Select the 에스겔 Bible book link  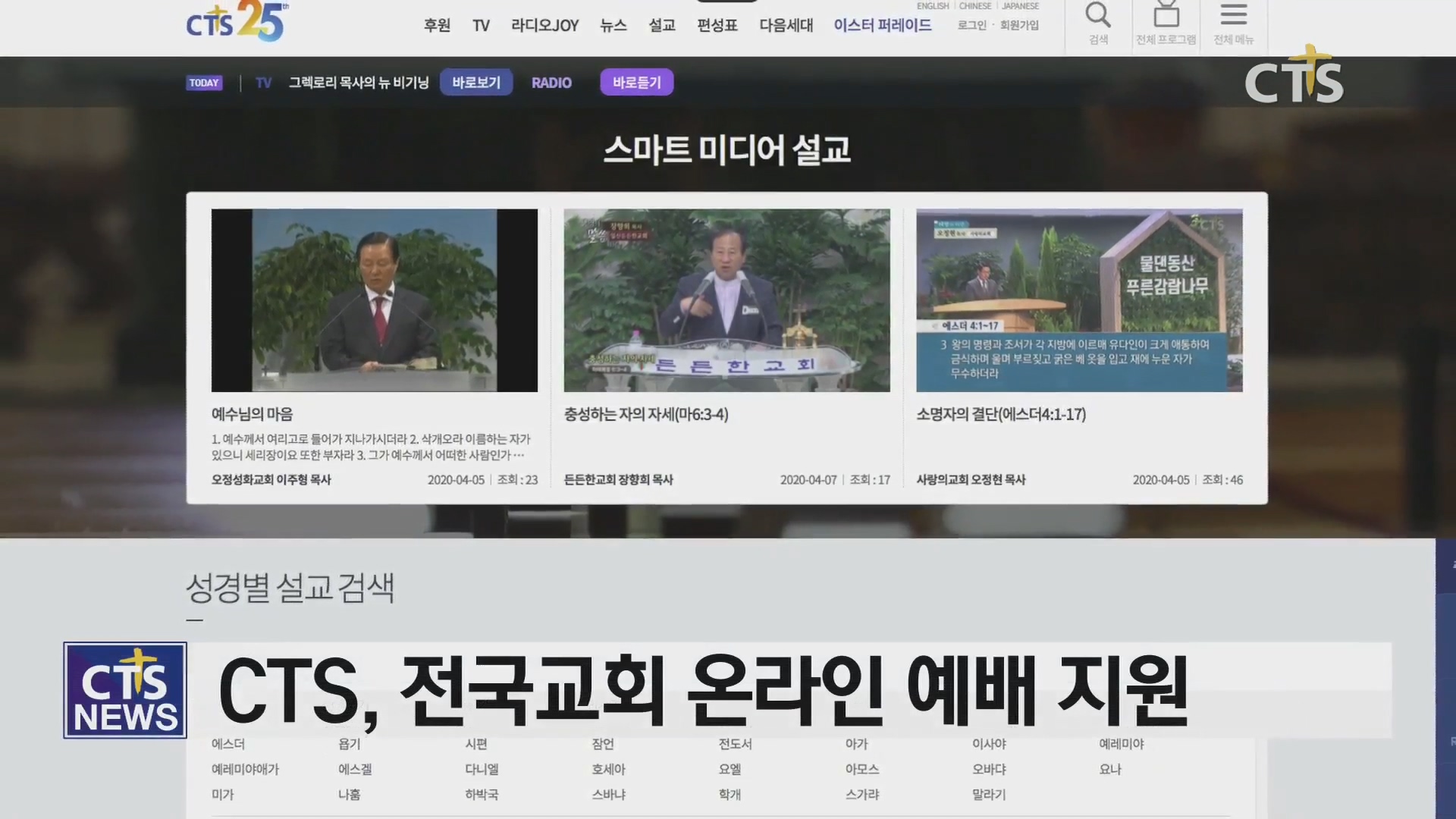pos(355,769)
